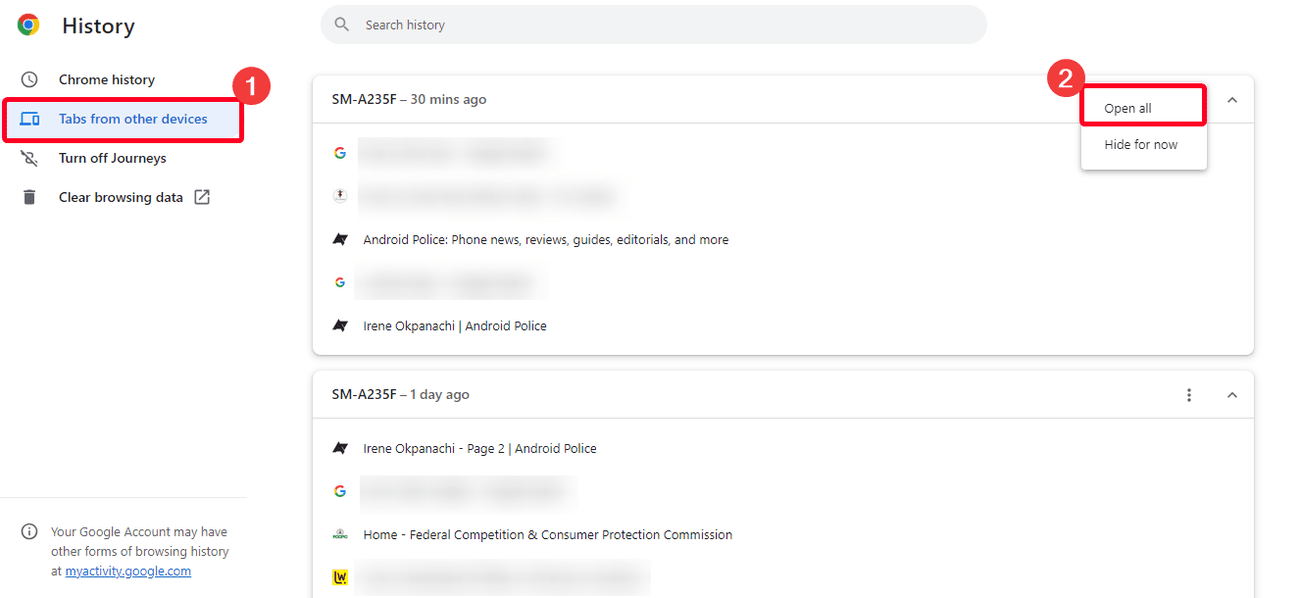Collapse the 1 day ago device section

[x=1232, y=395]
